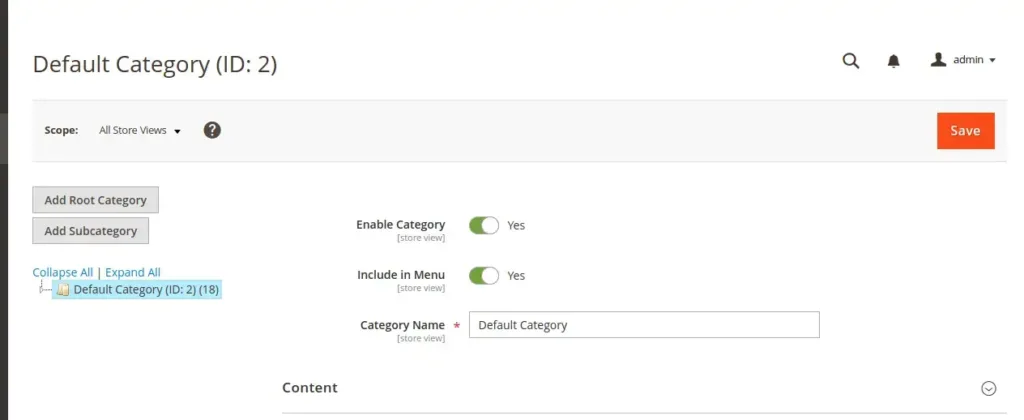1024x420 pixels.
Task: Click the Default Category folder icon
Action: [63, 290]
